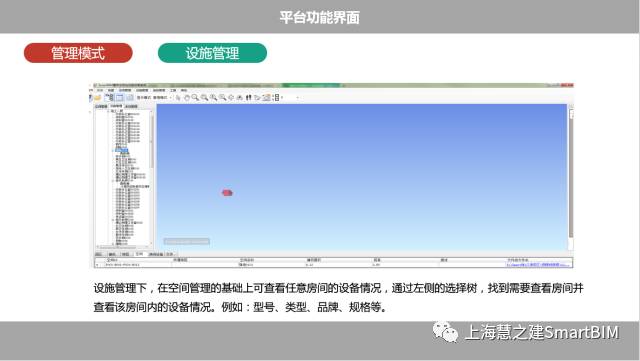This screenshot has width=640, height=361.
Task: Open the 管理模式 mode dropdown in toolbar
Action: tap(162, 98)
